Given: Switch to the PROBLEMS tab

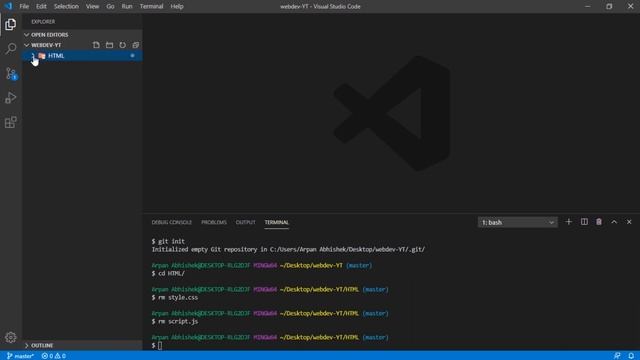Looking at the screenshot, I should pyautogui.click(x=214, y=222).
